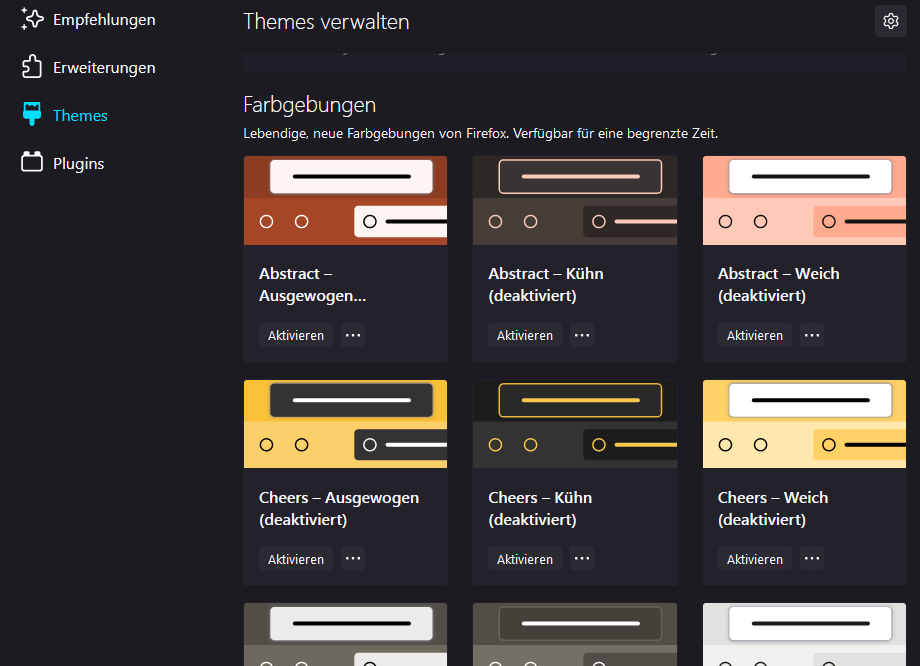The height and width of the screenshot is (666, 920).
Task: Activate the Cheers – Ausgewogen theme
Action: [x=296, y=559]
